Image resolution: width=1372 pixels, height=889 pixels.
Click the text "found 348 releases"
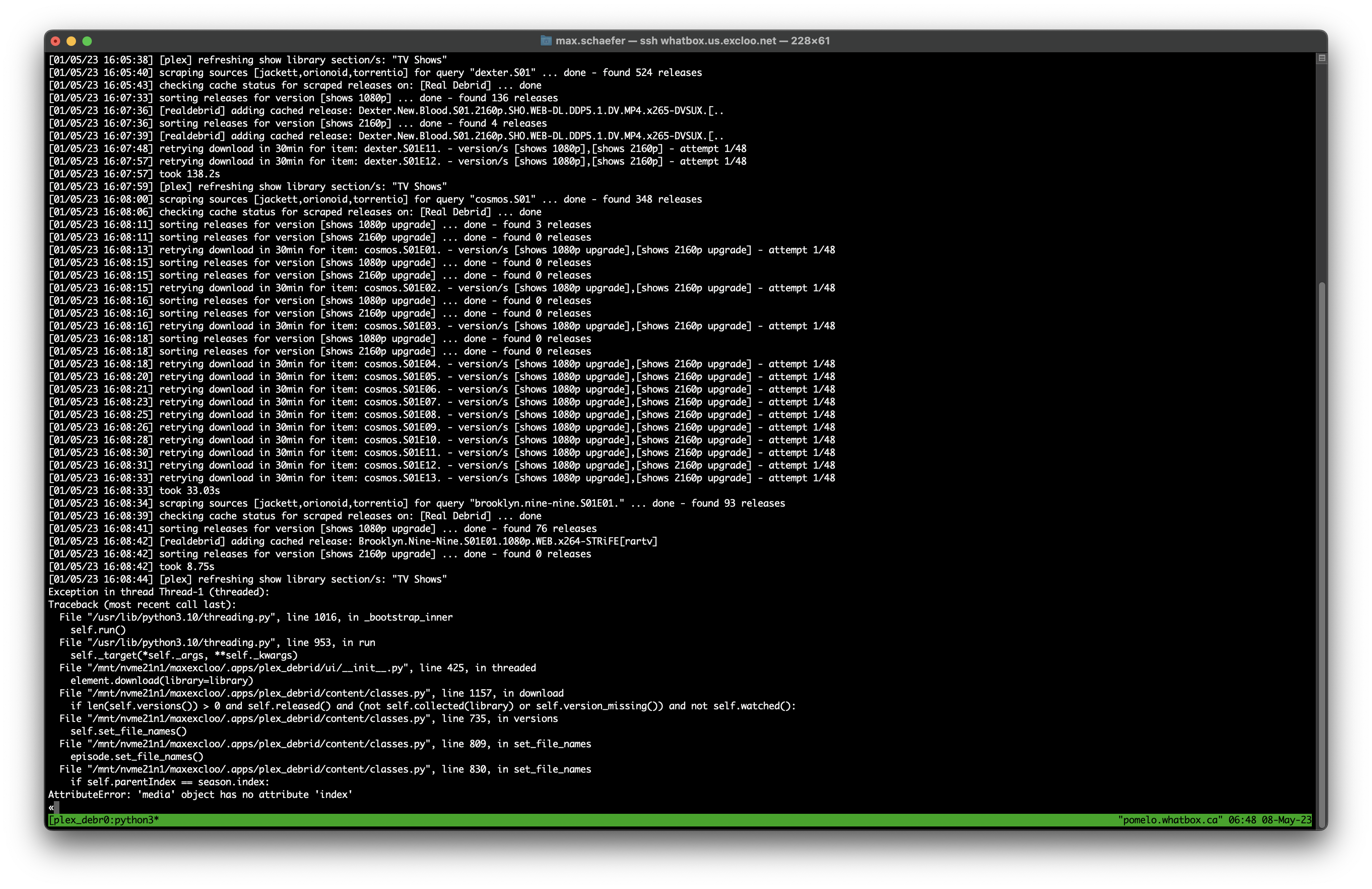pos(652,199)
